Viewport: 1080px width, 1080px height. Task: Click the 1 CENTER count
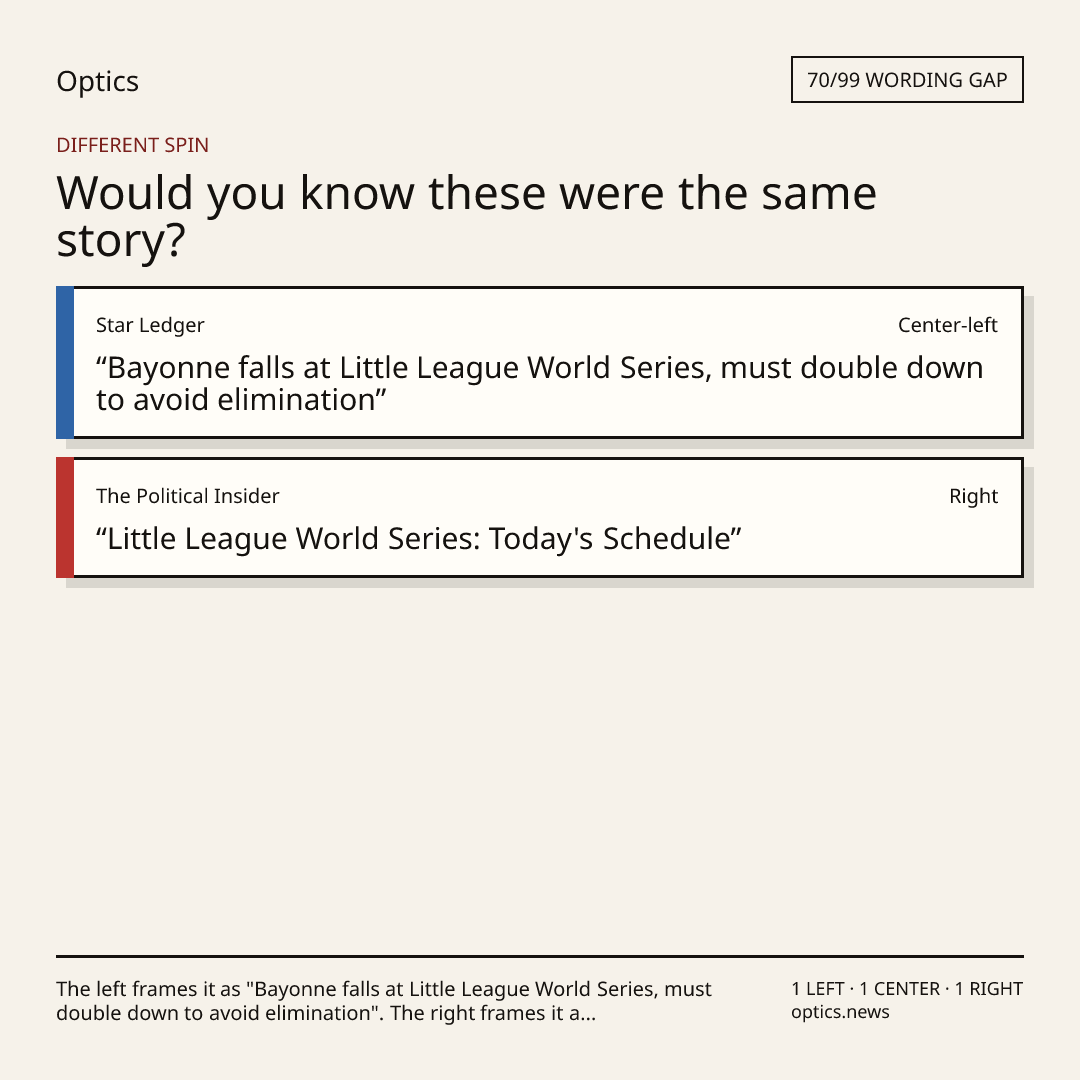point(899,989)
